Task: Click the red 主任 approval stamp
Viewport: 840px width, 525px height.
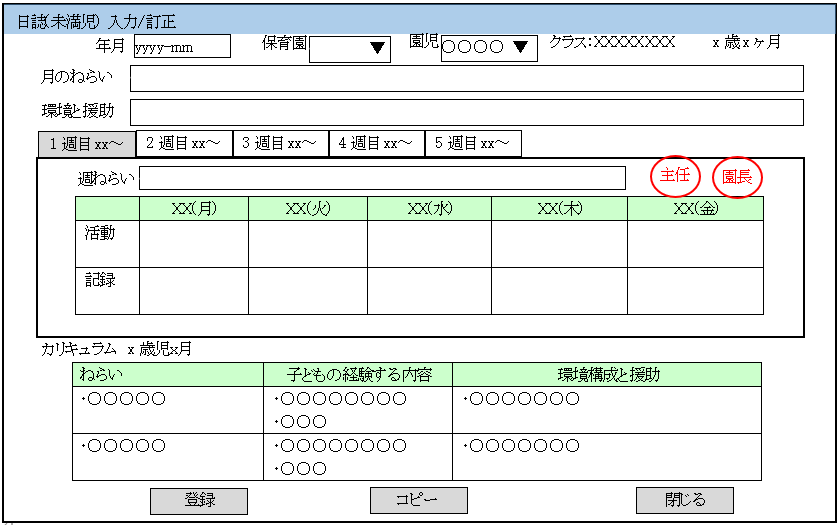Action: point(675,176)
